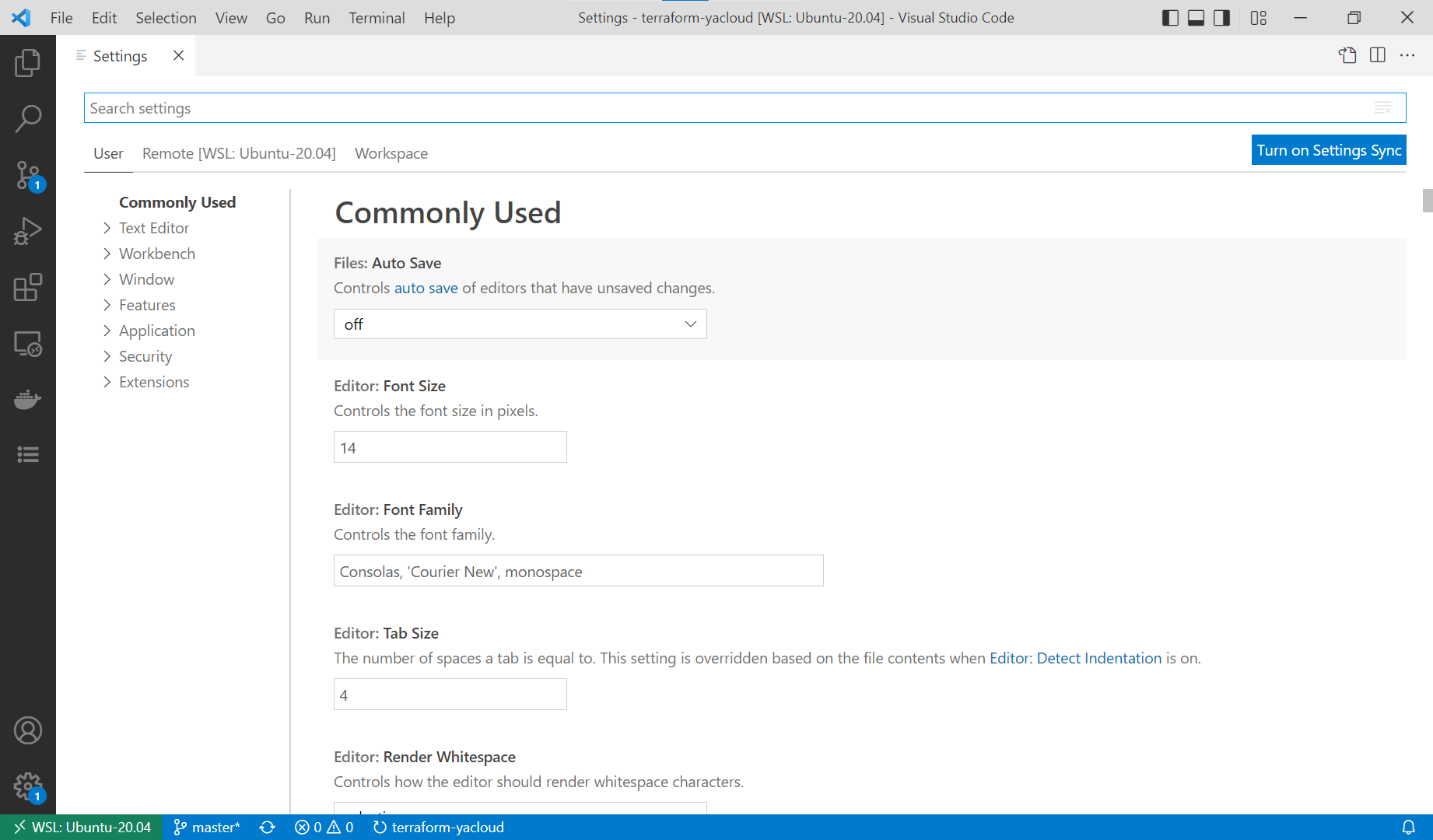Open notifications bell

click(1408, 827)
